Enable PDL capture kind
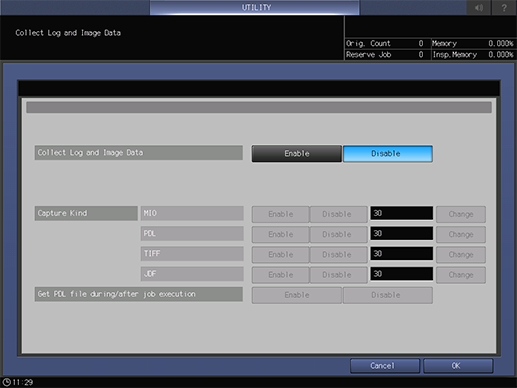Image resolution: width=517 pixels, height=388 pixels. point(280,234)
